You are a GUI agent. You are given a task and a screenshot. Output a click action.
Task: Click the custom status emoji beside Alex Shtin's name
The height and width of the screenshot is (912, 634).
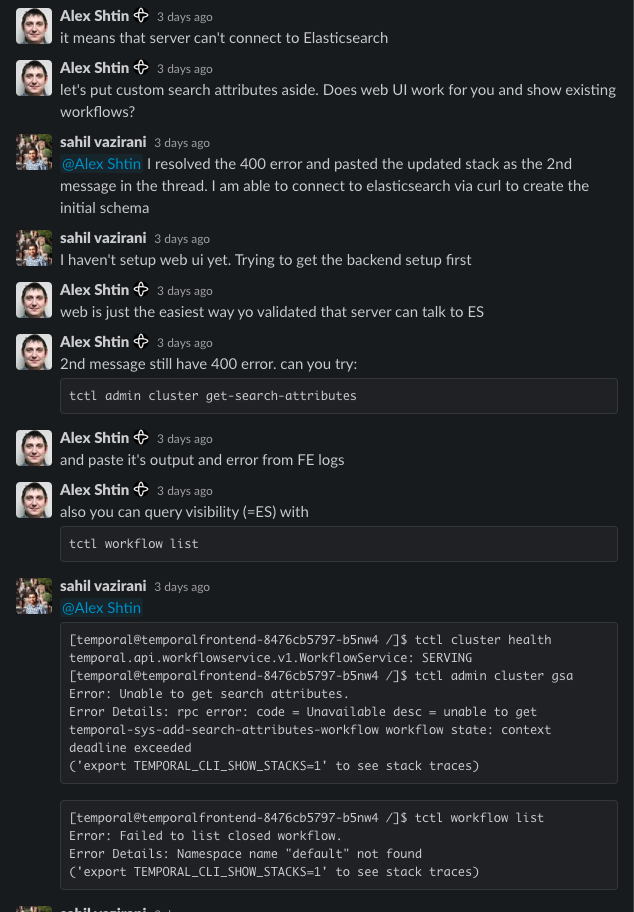pos(141,15)
